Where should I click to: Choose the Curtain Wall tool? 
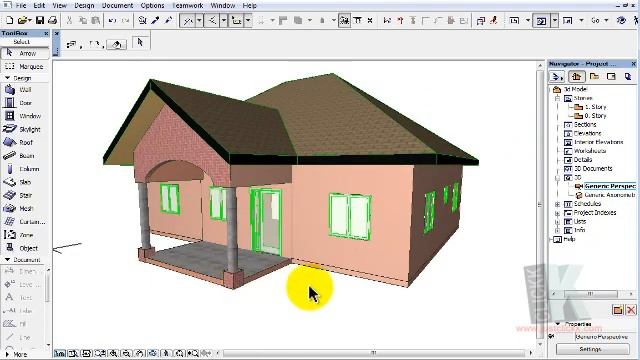point(24,222)
